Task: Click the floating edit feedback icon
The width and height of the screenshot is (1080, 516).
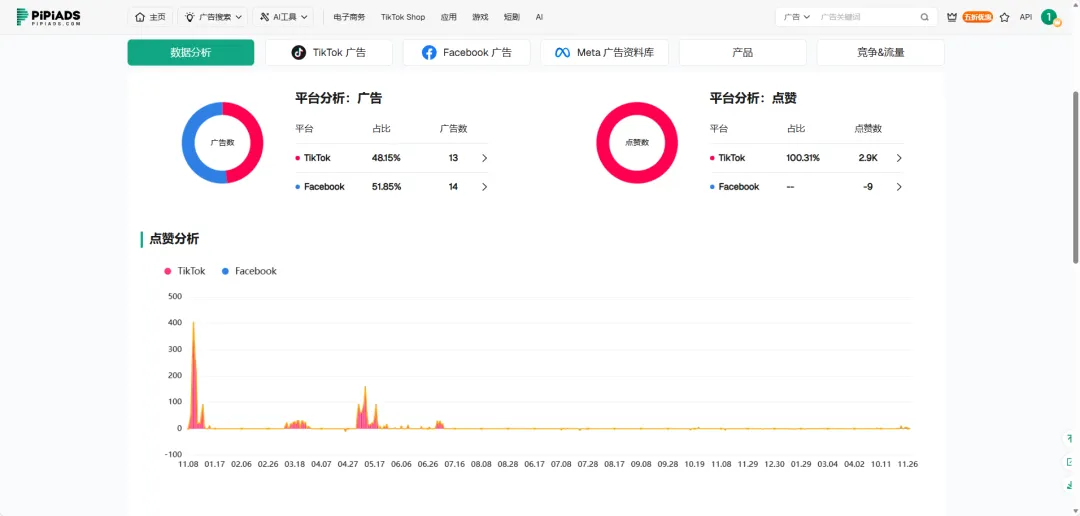Action: pyautogui.click(x=1070, y=461)
